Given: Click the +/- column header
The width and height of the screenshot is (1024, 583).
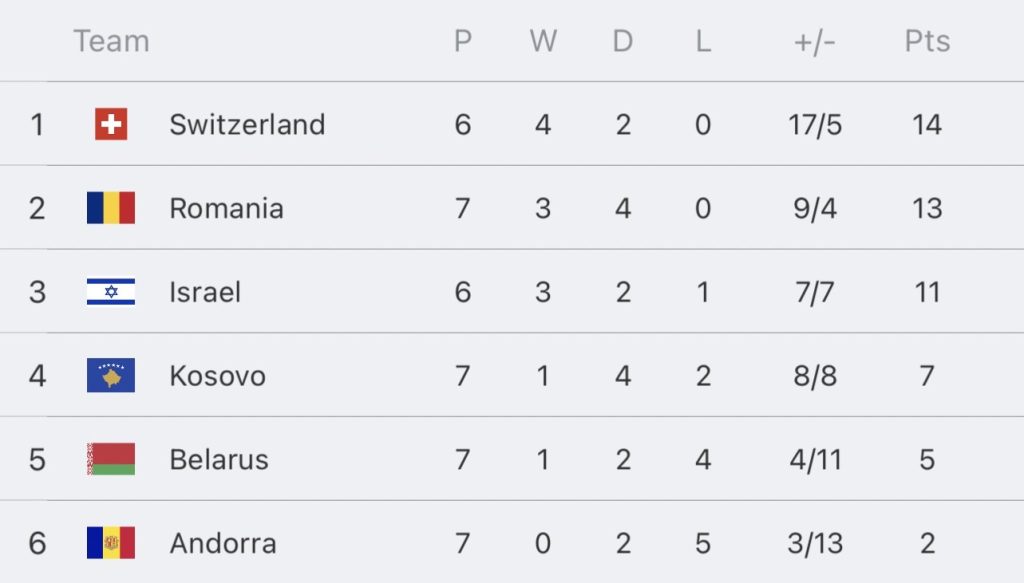Looking at the screenshot, I should [815, 41].
